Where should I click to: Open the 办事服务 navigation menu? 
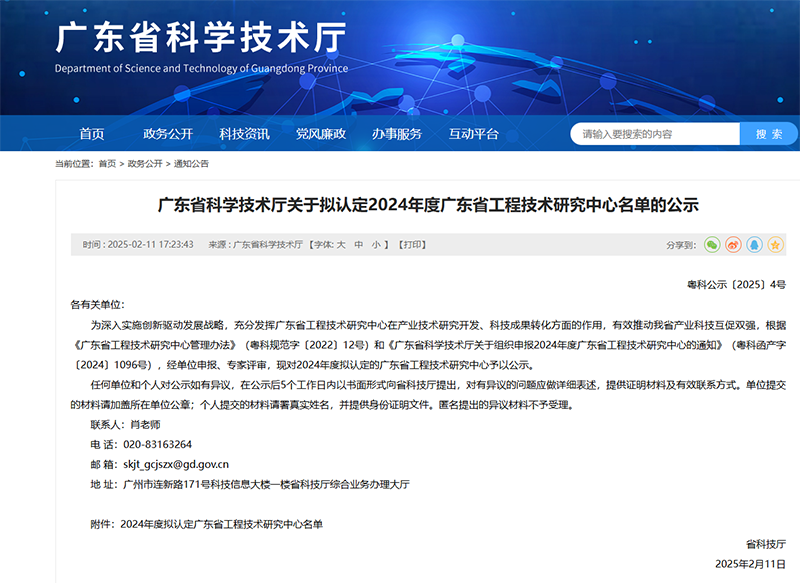[399, 133]
